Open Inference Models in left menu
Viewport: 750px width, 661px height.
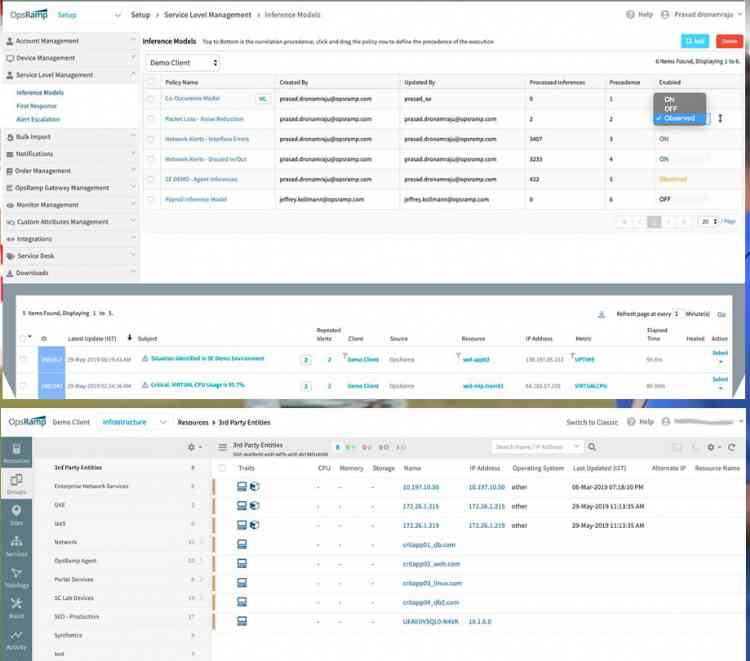tap(40, 92)
